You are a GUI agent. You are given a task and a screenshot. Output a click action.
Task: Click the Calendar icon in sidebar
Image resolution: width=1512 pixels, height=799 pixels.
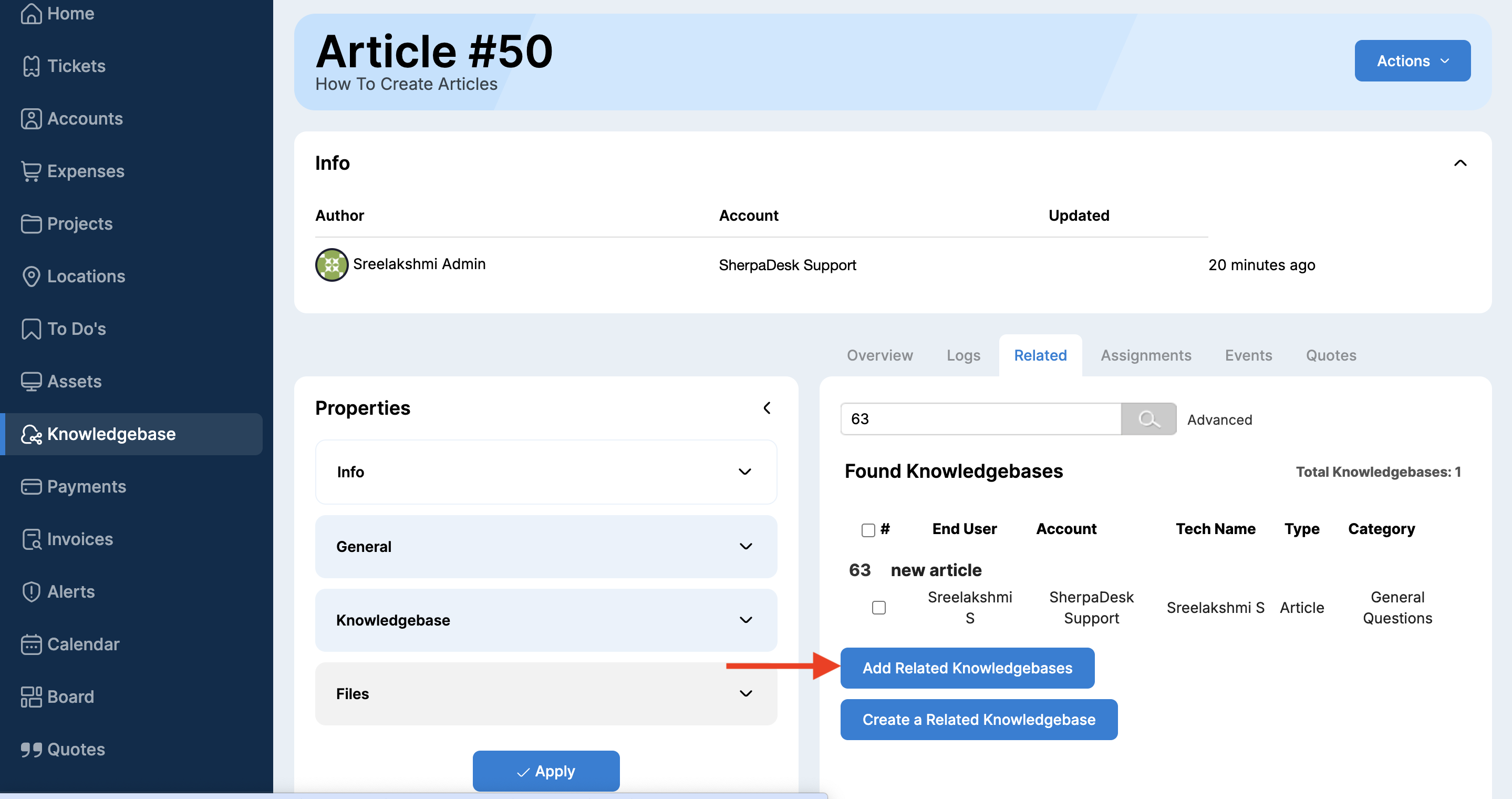click(31, 644)
